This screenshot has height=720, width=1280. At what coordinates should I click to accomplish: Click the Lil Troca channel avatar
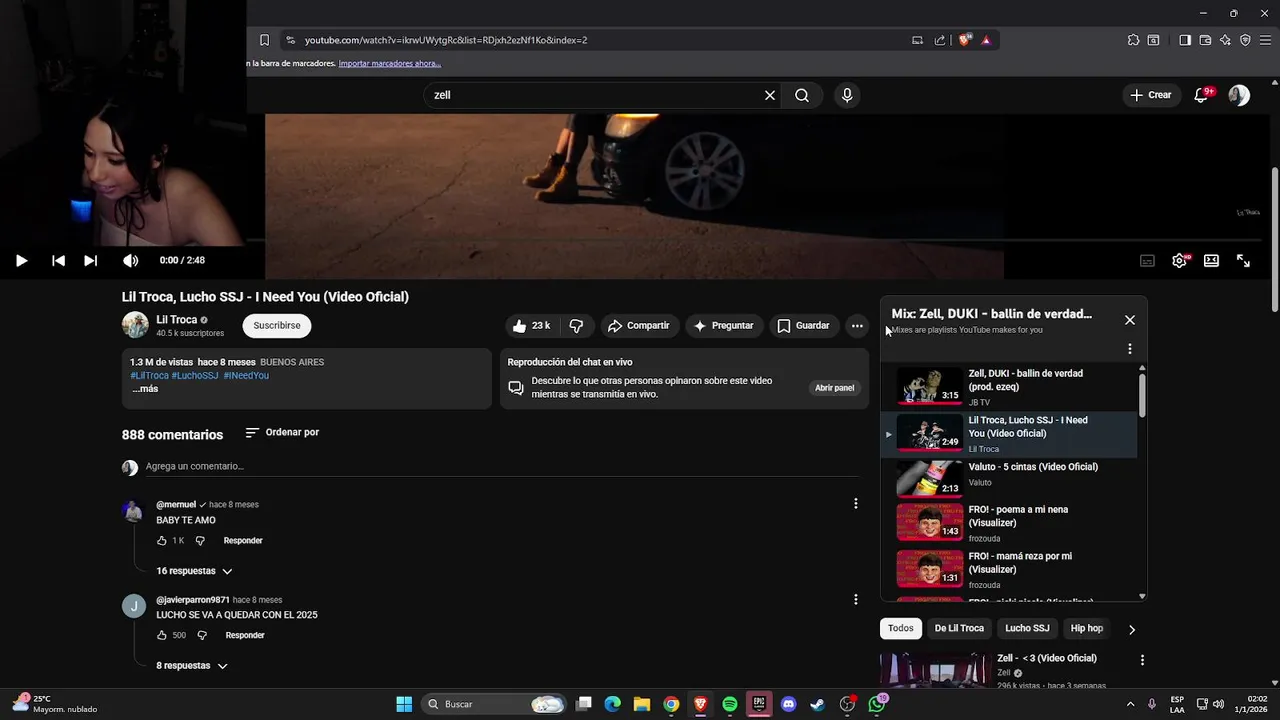click(x=135, y=325)
